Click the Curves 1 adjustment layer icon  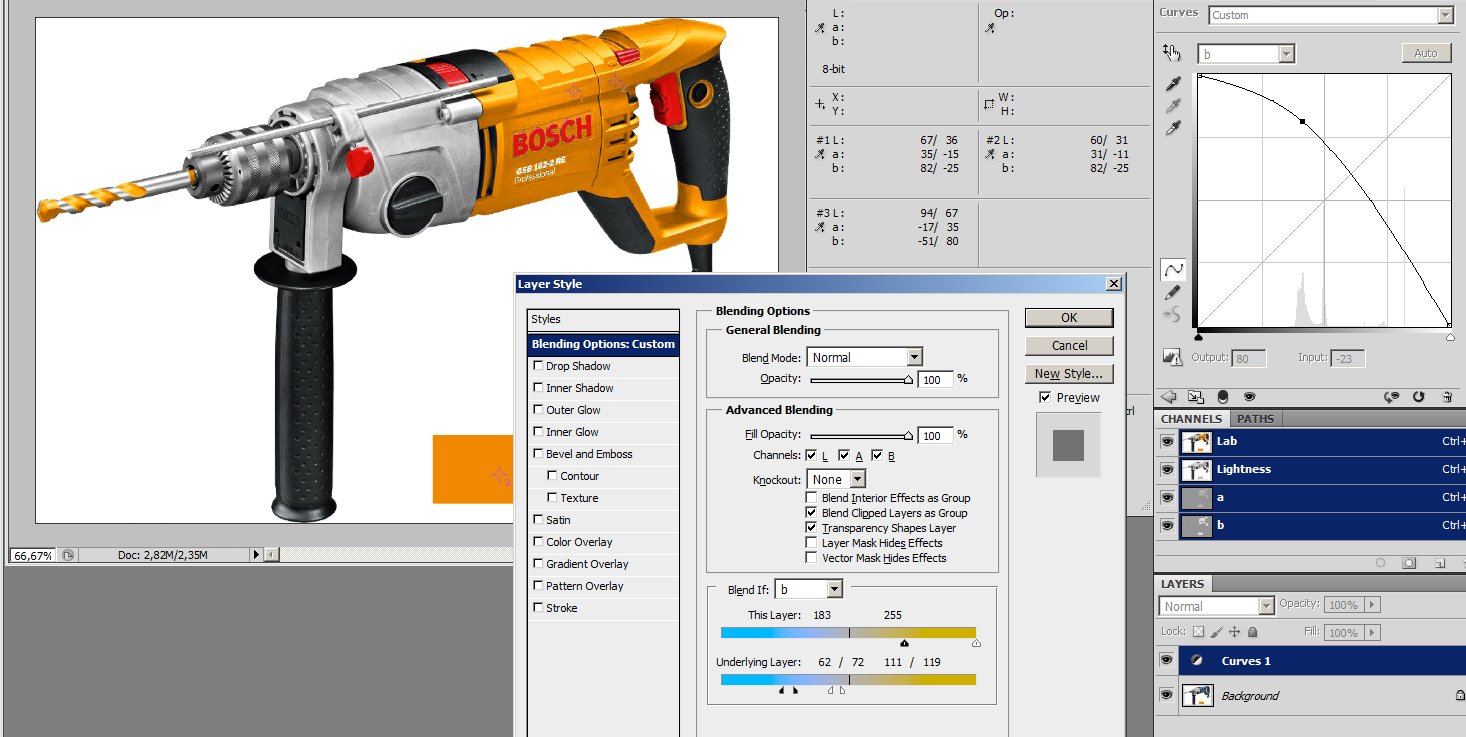1196,661
